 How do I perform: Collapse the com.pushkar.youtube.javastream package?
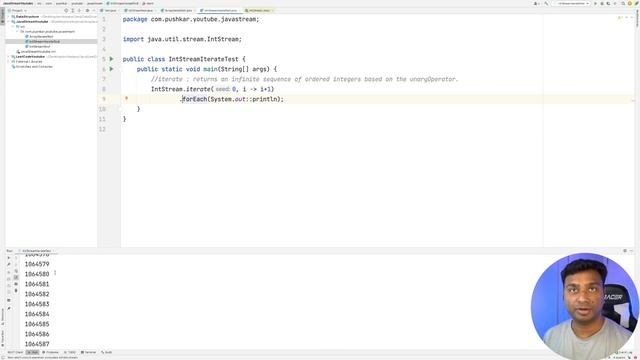18,31
